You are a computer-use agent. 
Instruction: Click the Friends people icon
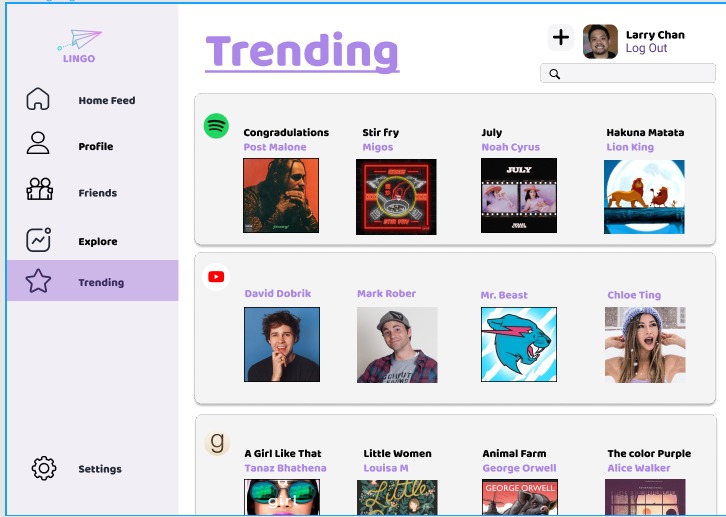(39, 189)
